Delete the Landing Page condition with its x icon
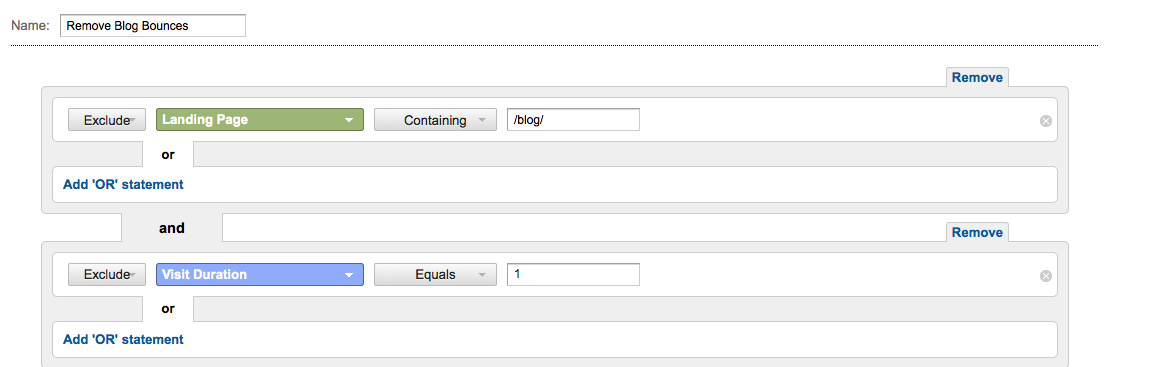 point(1046,121)
